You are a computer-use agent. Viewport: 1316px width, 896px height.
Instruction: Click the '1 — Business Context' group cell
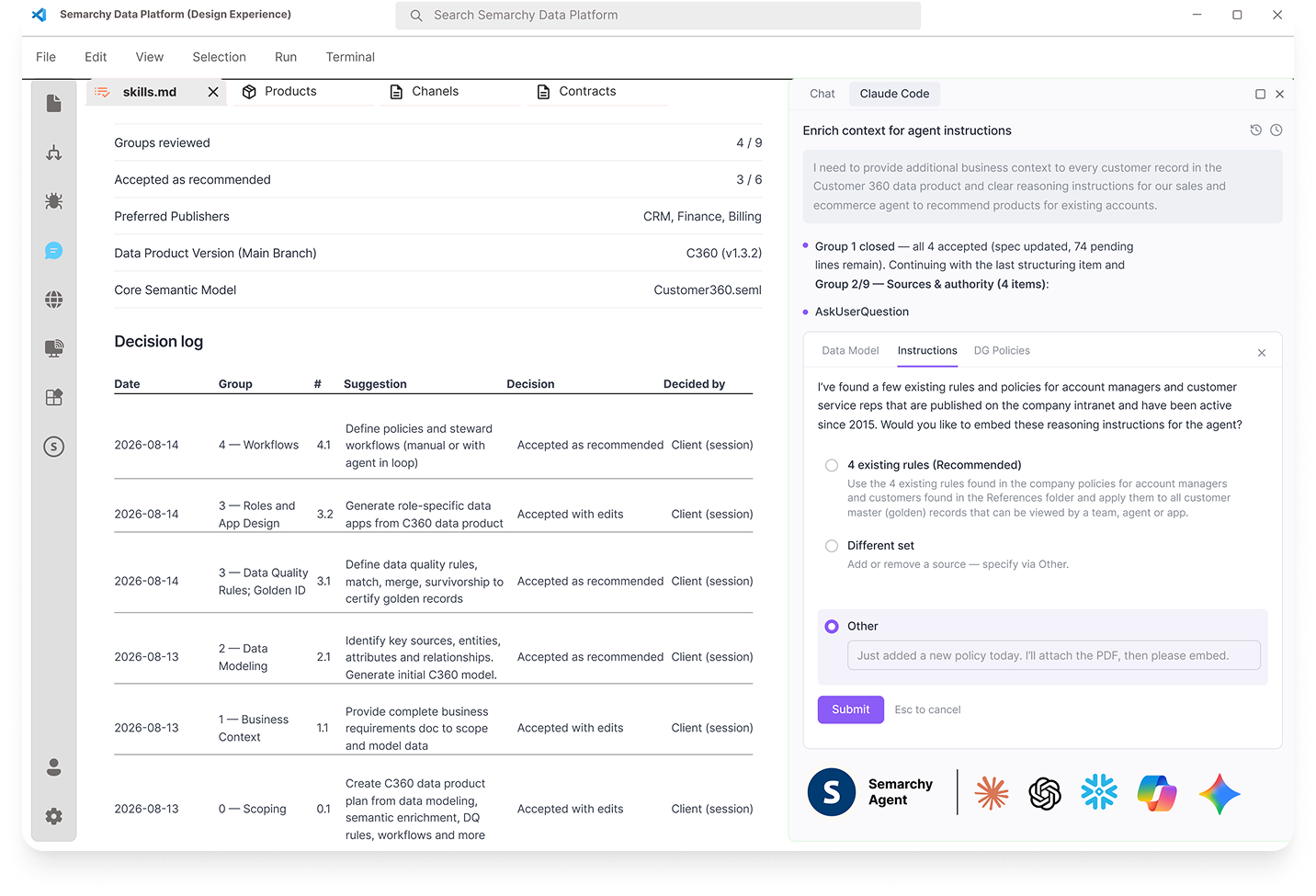(254, 728)
